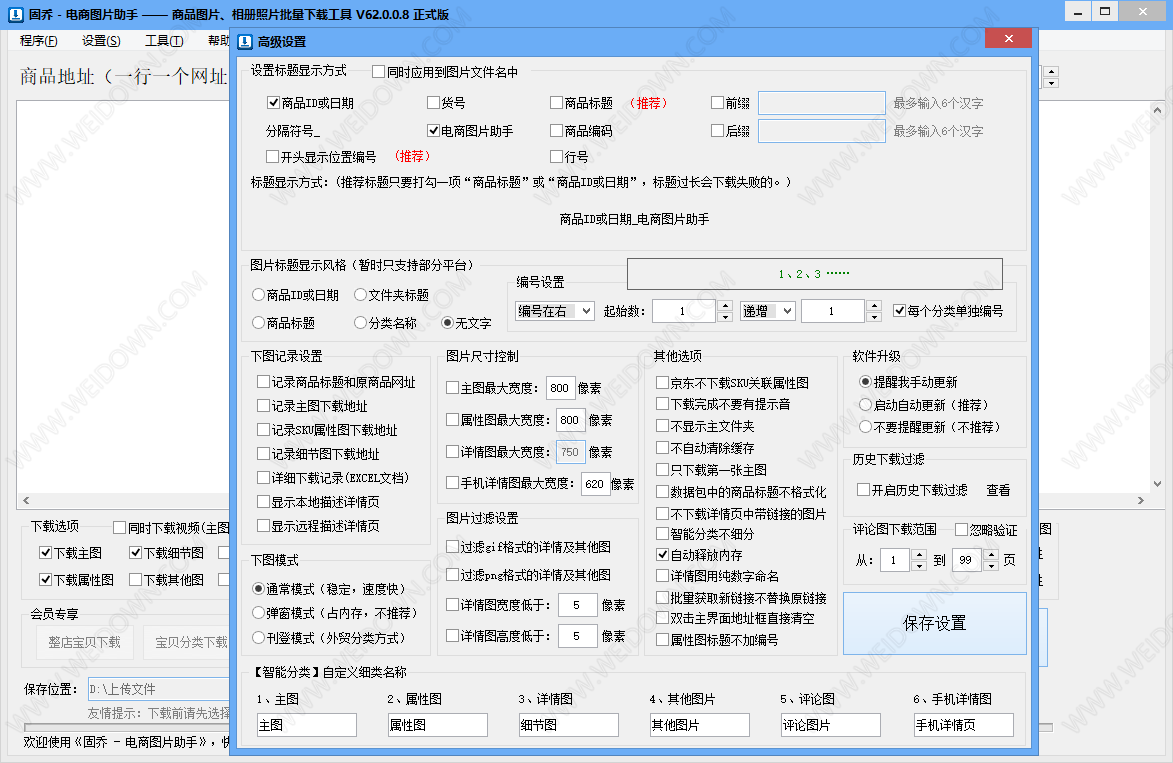Open the 工具(T) menu

(163, 41)
